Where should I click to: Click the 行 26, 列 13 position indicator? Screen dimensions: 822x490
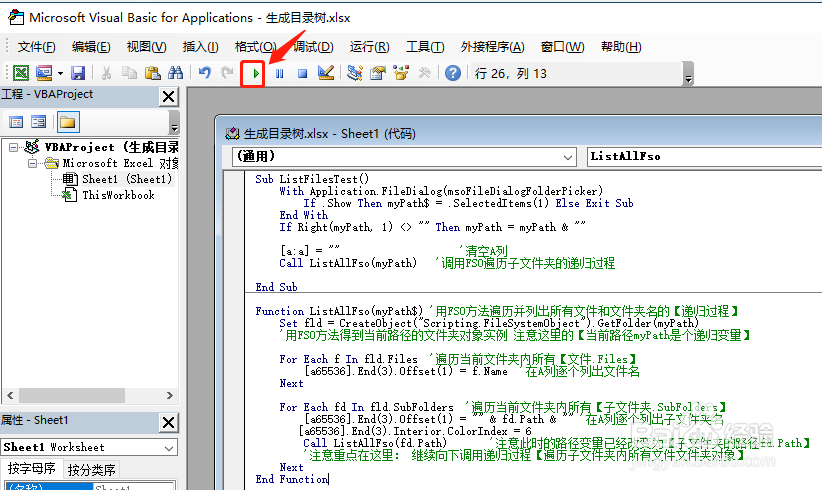pos(511,73)
